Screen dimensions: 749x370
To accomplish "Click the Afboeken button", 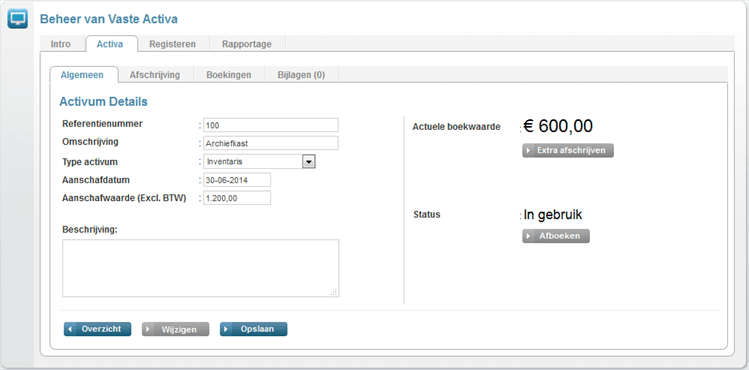I will (x=556, y=236).
